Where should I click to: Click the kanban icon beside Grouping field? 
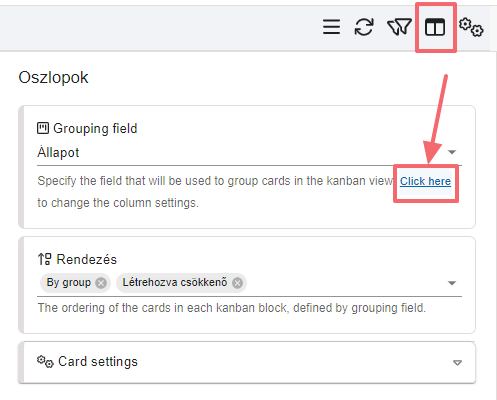(x=43, y=128)
